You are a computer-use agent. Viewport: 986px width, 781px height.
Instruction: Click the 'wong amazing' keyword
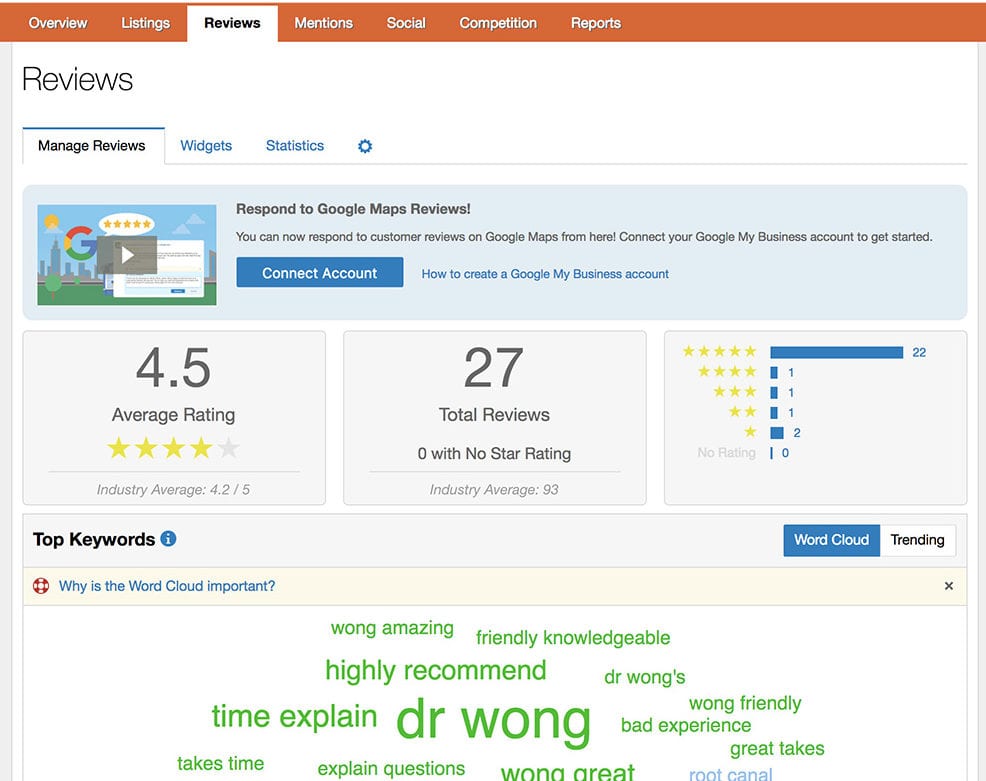392,628
